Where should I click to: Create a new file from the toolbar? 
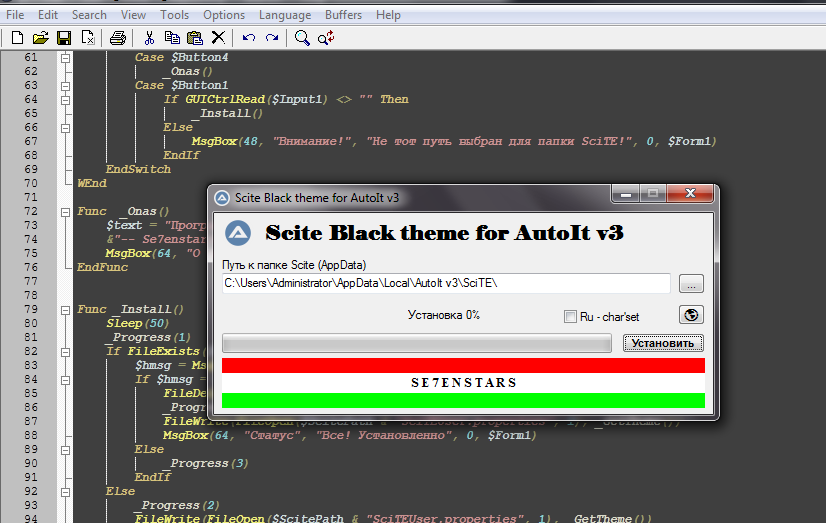pos(17,38)
